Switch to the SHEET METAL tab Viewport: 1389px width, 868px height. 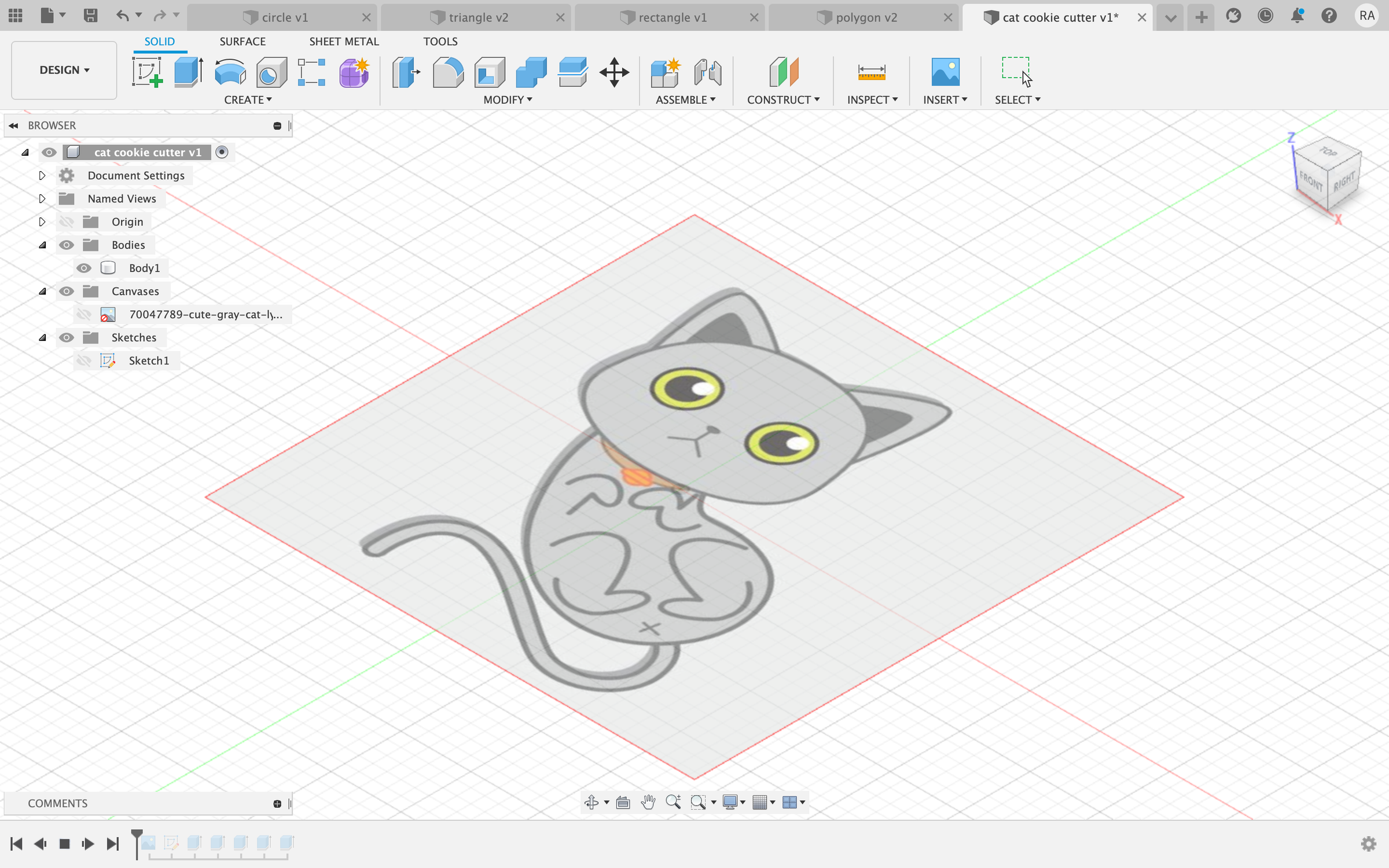pos(344,42)
